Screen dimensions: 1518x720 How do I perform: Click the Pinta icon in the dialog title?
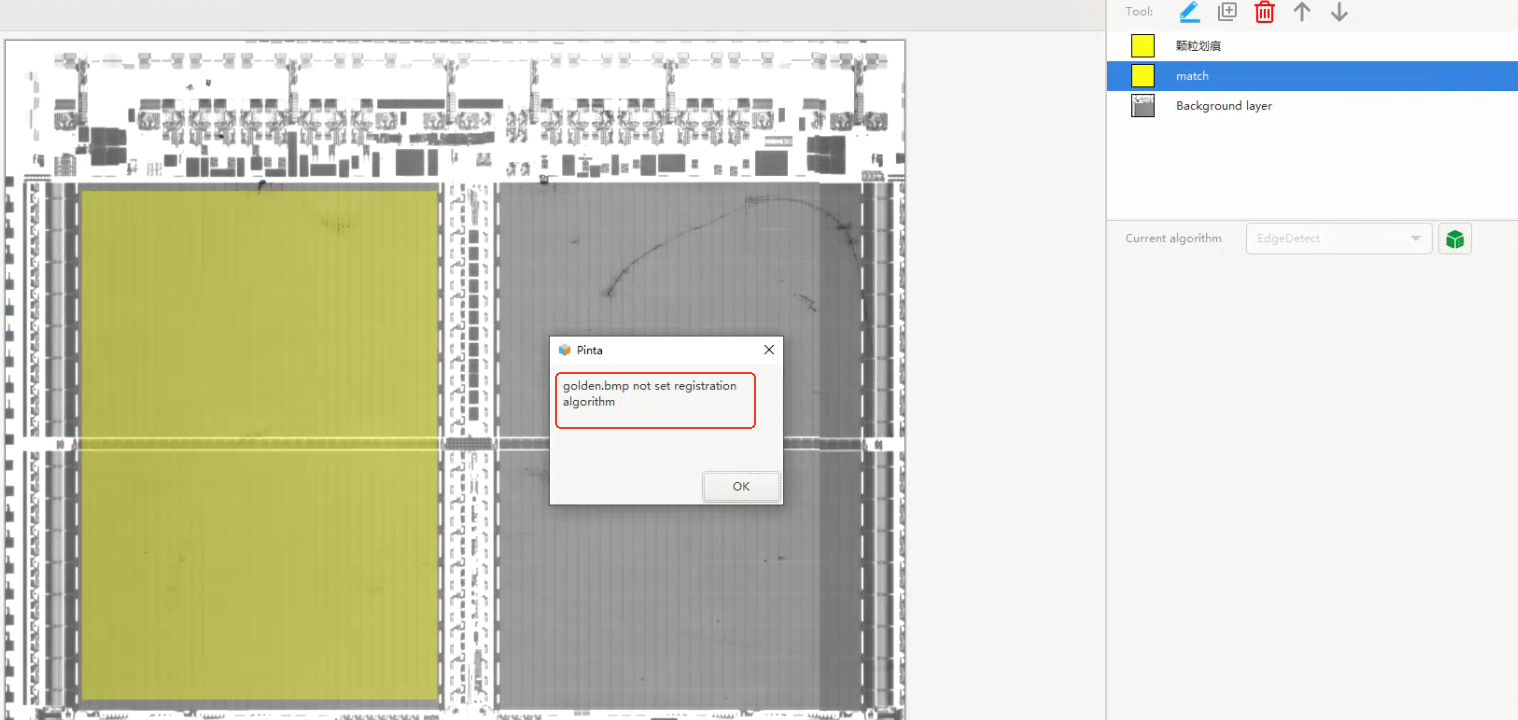pos(565,350)
